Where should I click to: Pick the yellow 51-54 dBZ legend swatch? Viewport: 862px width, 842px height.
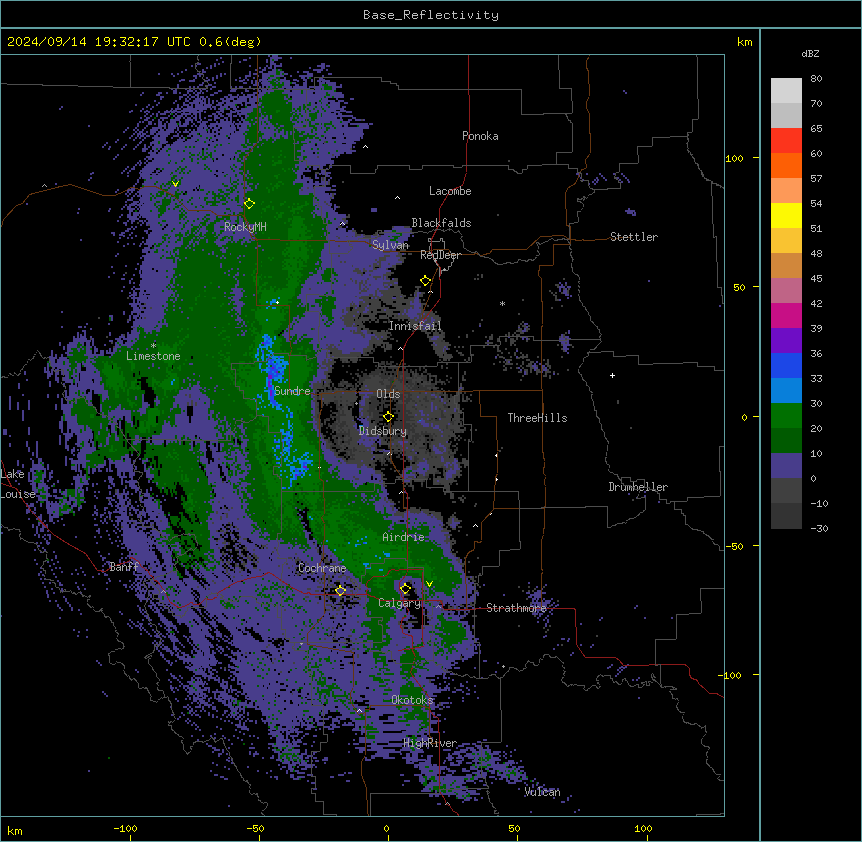pyautogui.click(x=786, y=215)
